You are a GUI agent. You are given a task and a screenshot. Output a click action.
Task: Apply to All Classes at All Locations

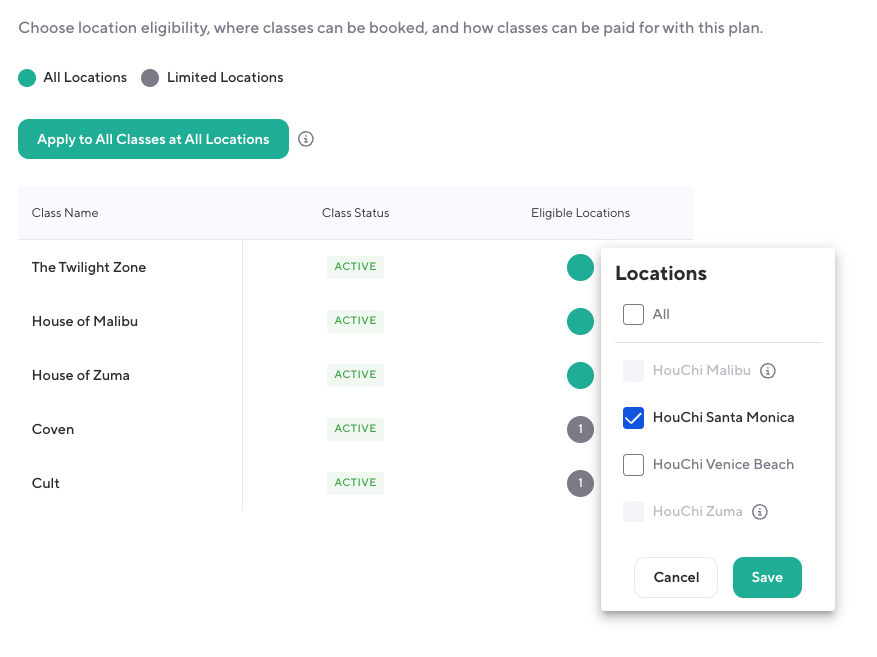coord(153,139)
